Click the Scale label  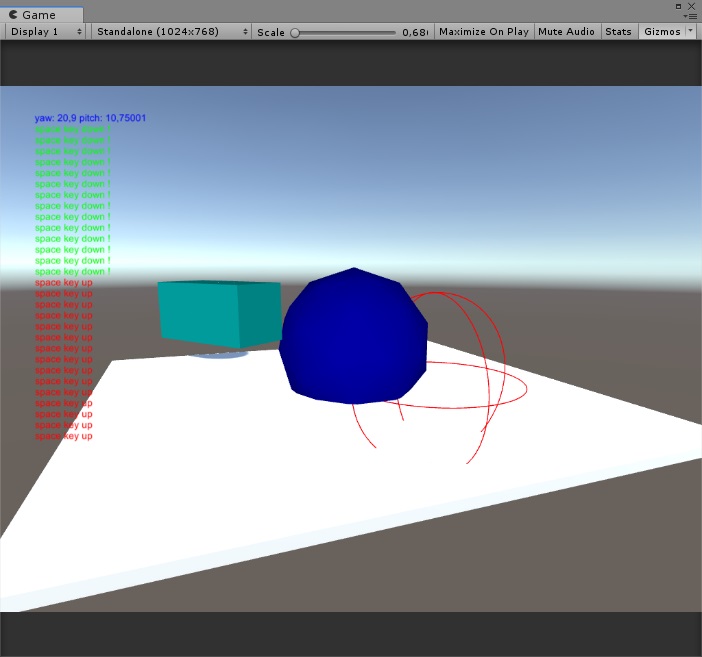(271, 32)
